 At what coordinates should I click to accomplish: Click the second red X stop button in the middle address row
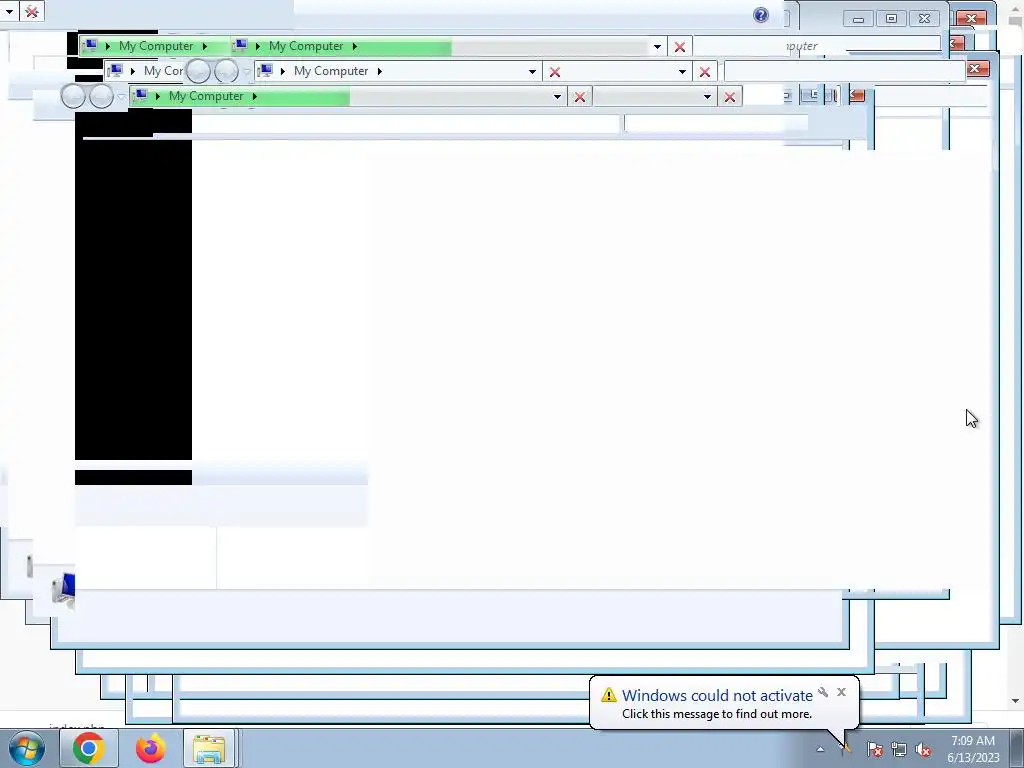point(705,72)
